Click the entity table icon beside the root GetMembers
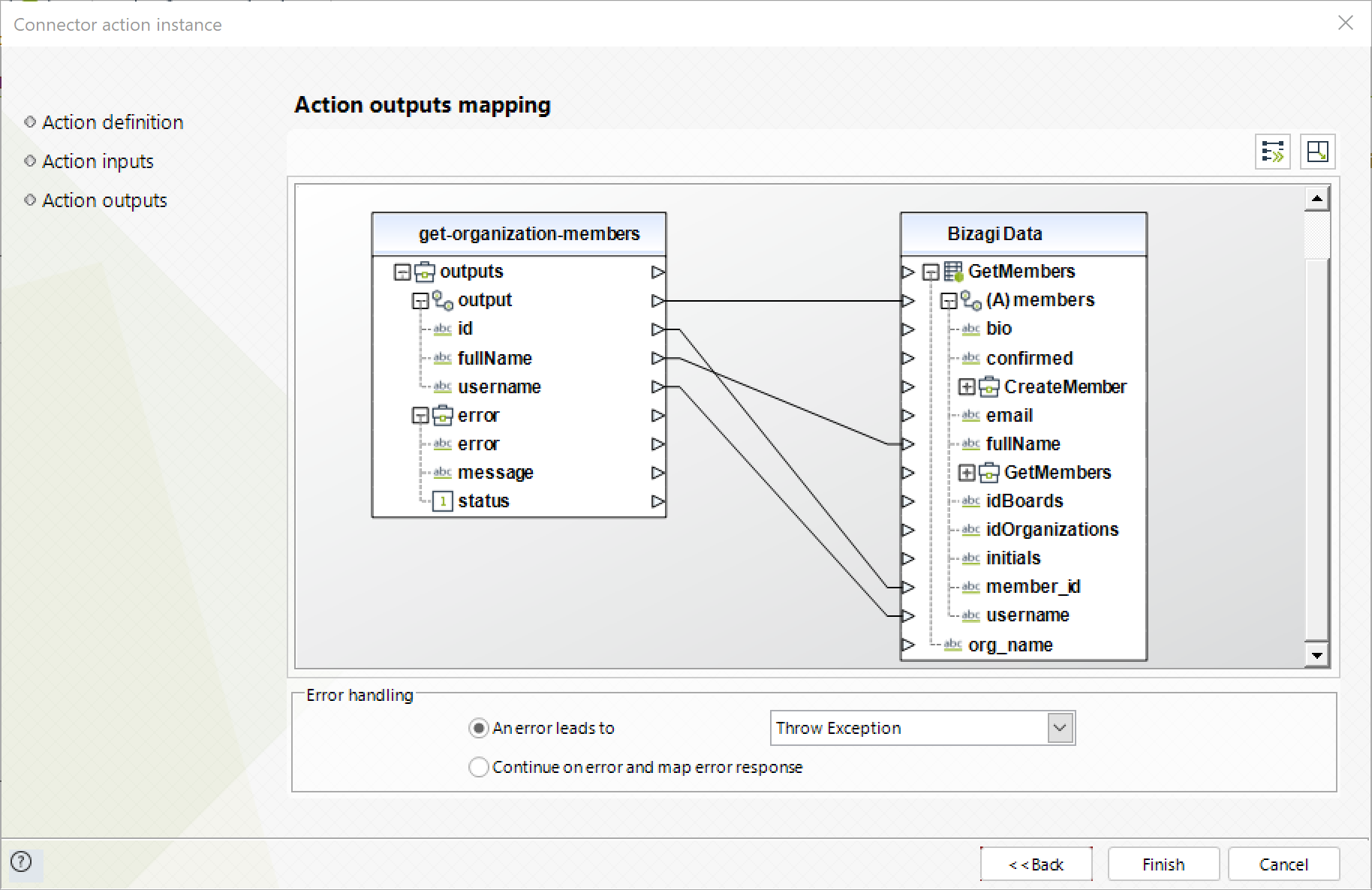Image resolution: width=1372 pixels, height=890 pixels. pos(953,271)
